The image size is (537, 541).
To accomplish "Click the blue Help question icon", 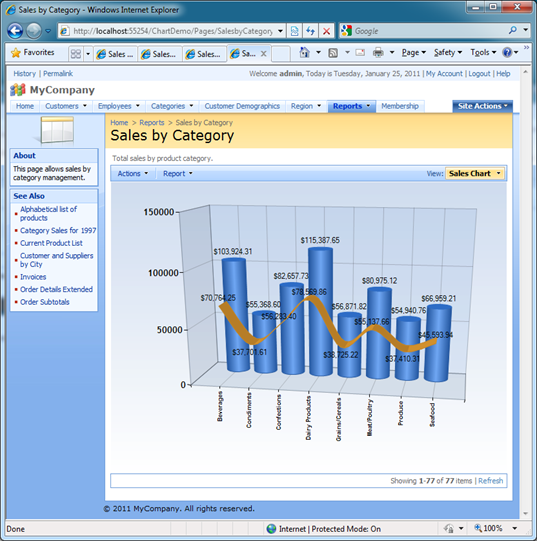I will pyautogui.click(x=507, y=52).
